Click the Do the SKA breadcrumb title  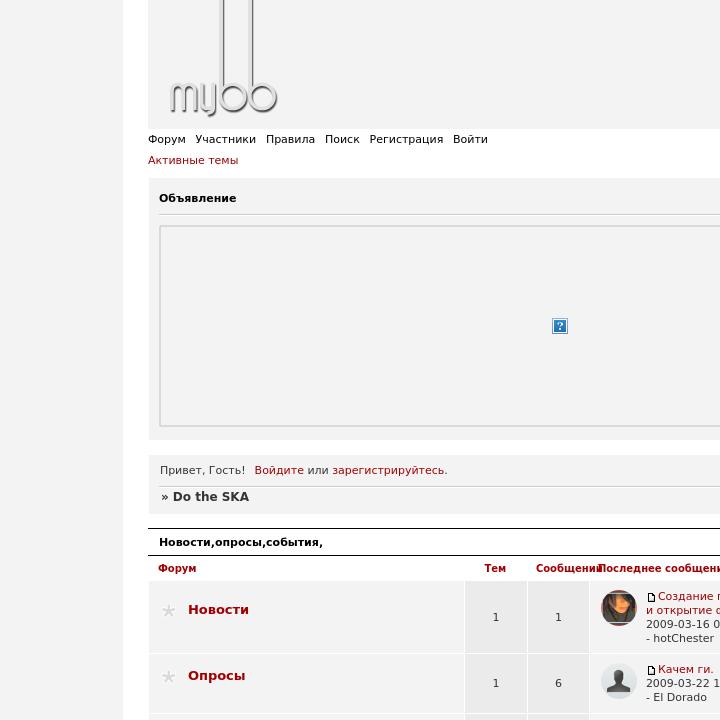(211, 496)
